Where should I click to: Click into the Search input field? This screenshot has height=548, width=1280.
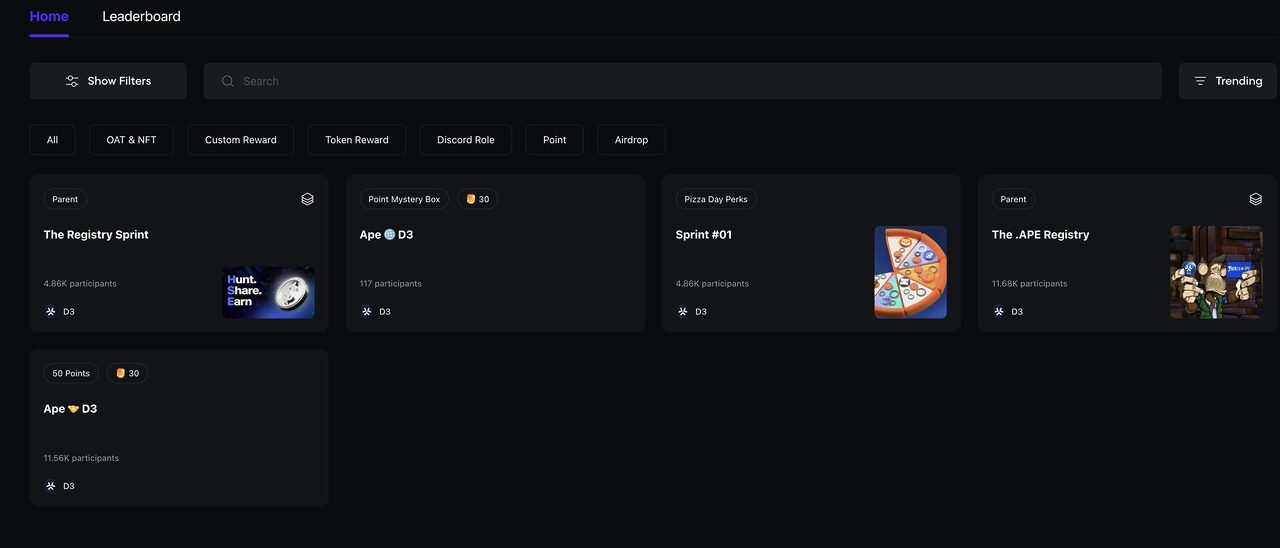coord(690,81)
